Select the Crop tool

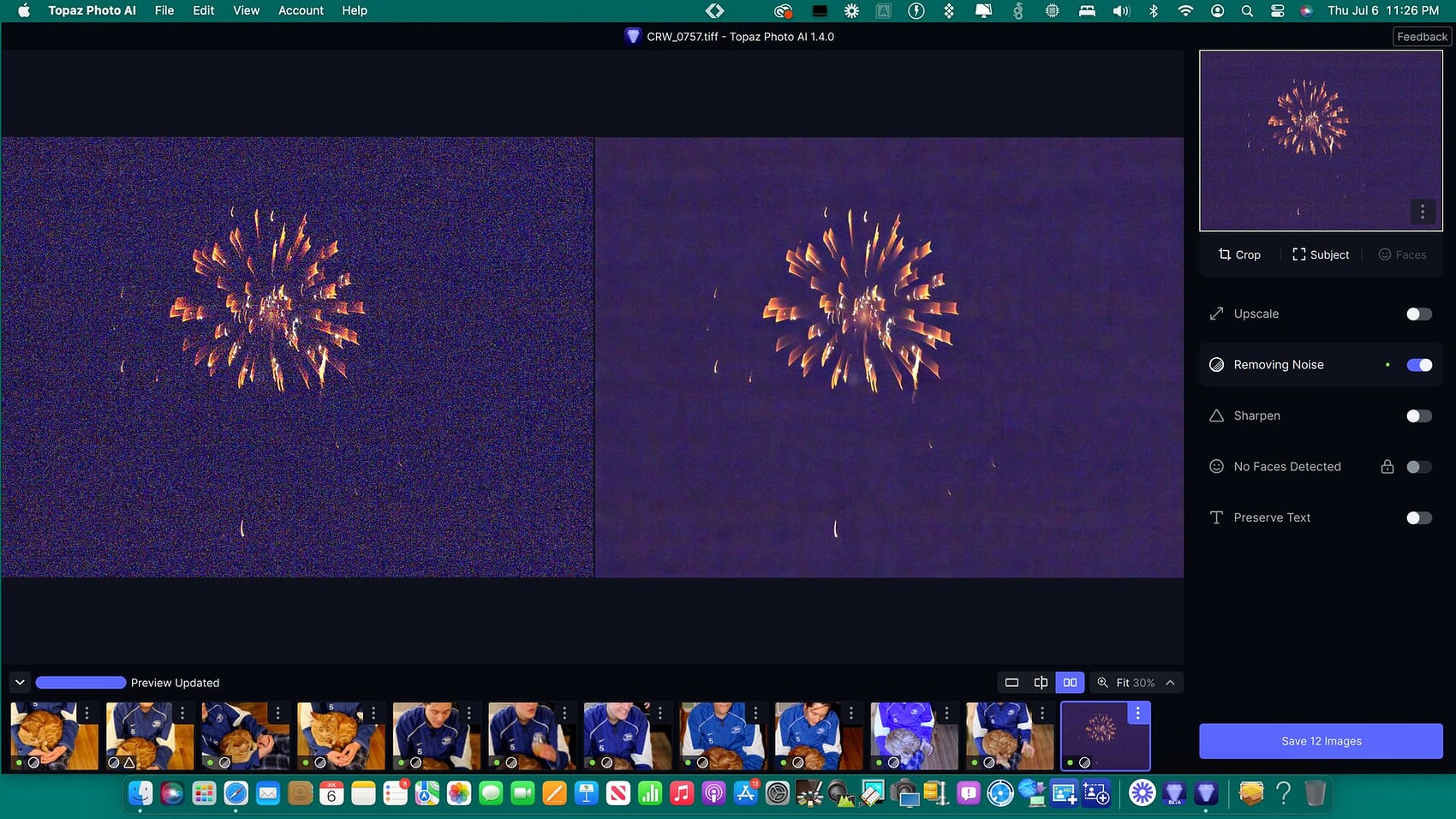pos(1238,254)
